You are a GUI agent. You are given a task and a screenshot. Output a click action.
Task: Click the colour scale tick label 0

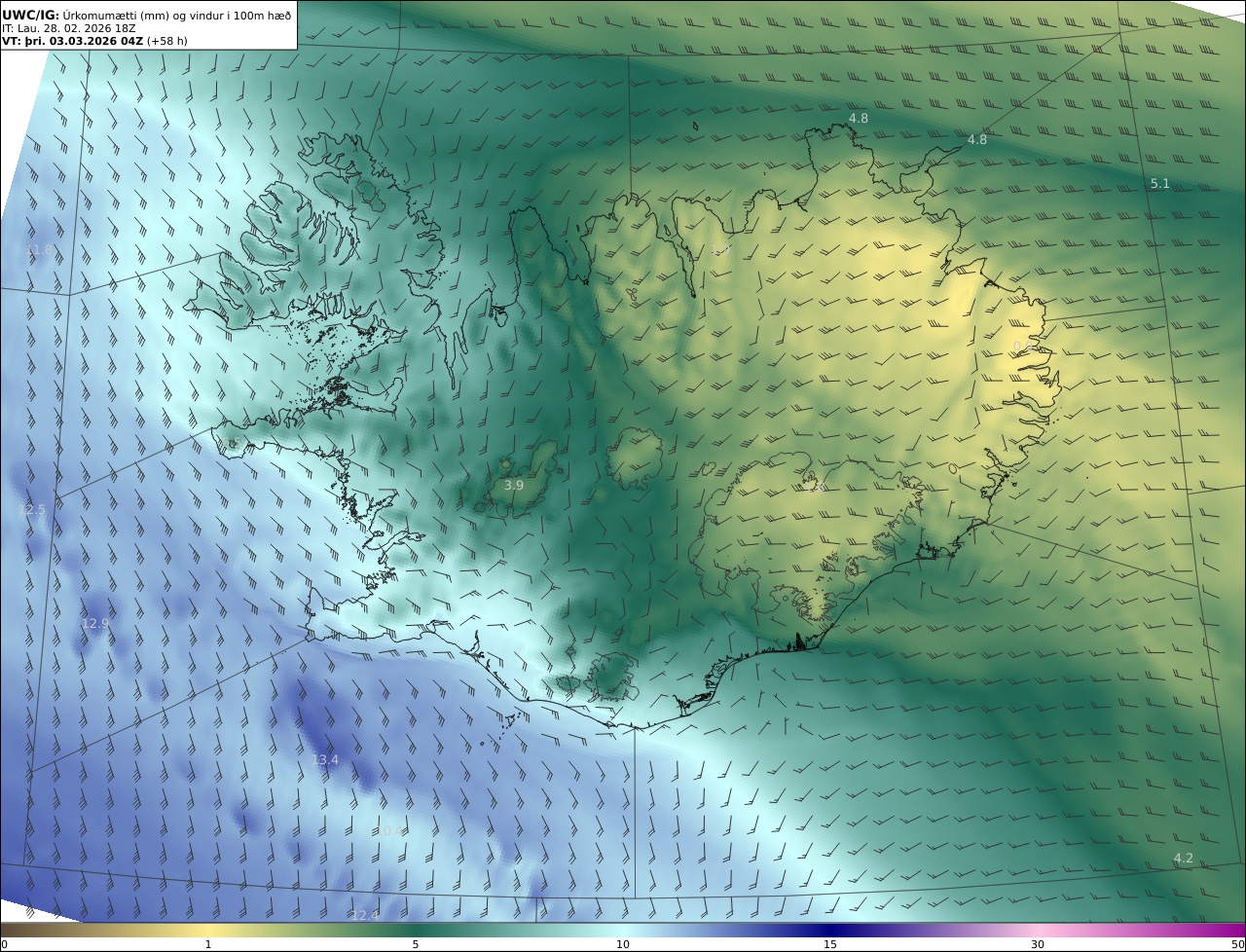[x=4, y=944]
